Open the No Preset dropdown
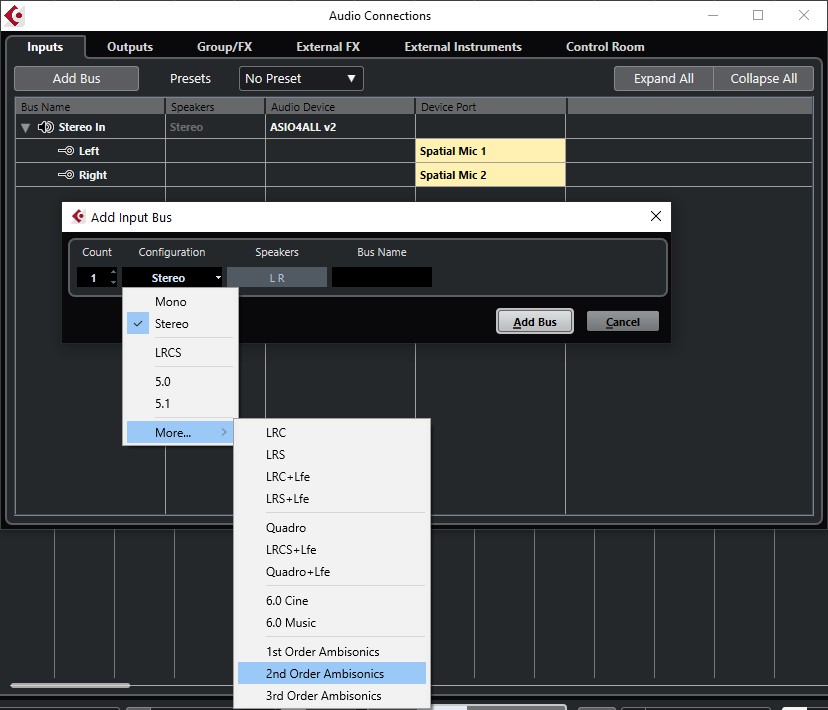The width and height of the screenshot is (828, 710). pyautogui.click(x=301, y=79)
